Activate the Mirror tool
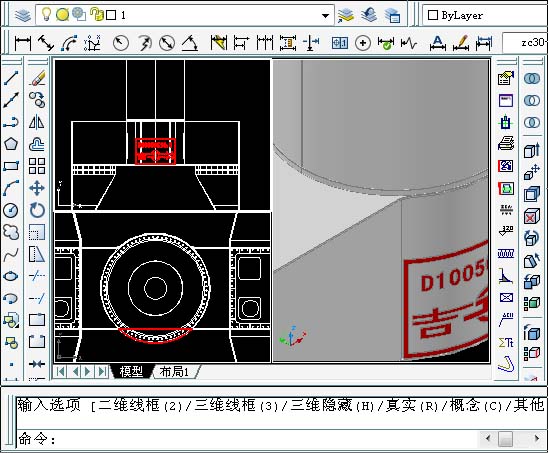The height and width of the screenshot is (453, 548). [37, 122]
